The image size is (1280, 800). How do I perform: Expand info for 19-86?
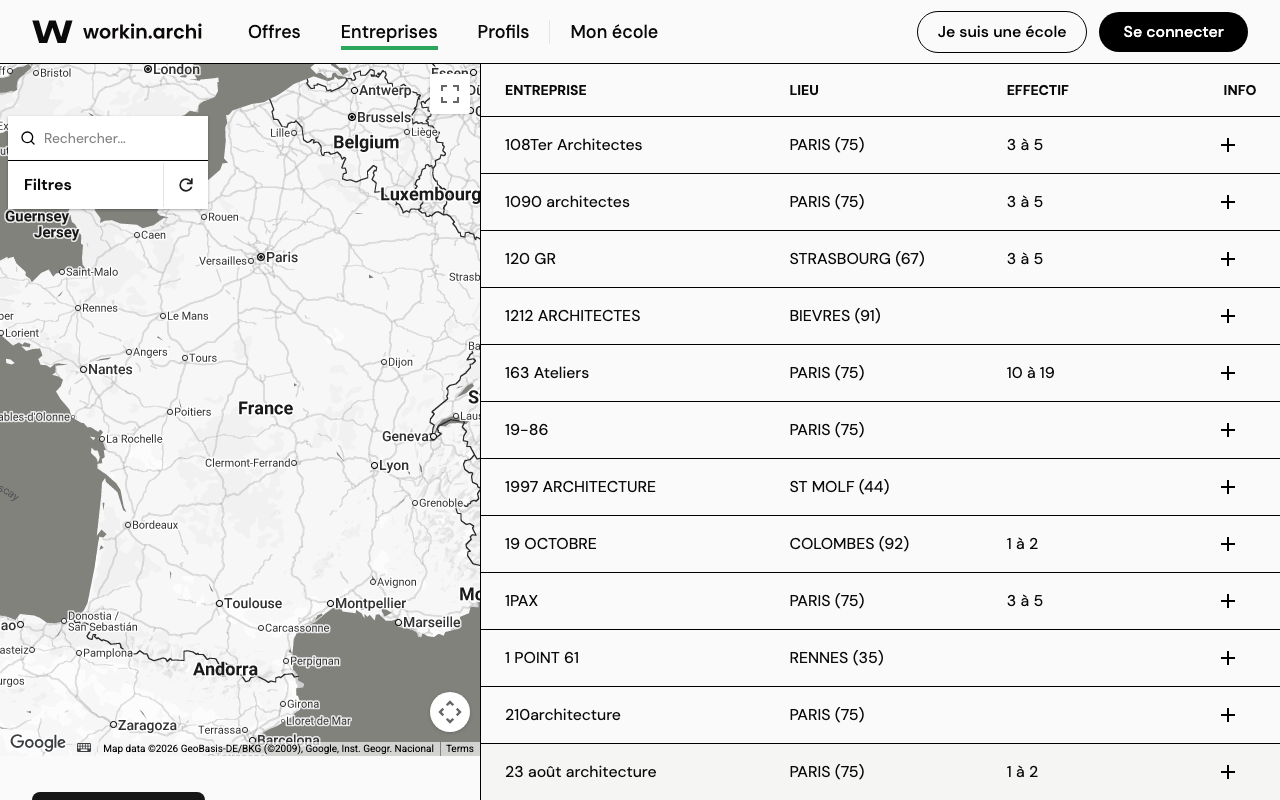1228,430
